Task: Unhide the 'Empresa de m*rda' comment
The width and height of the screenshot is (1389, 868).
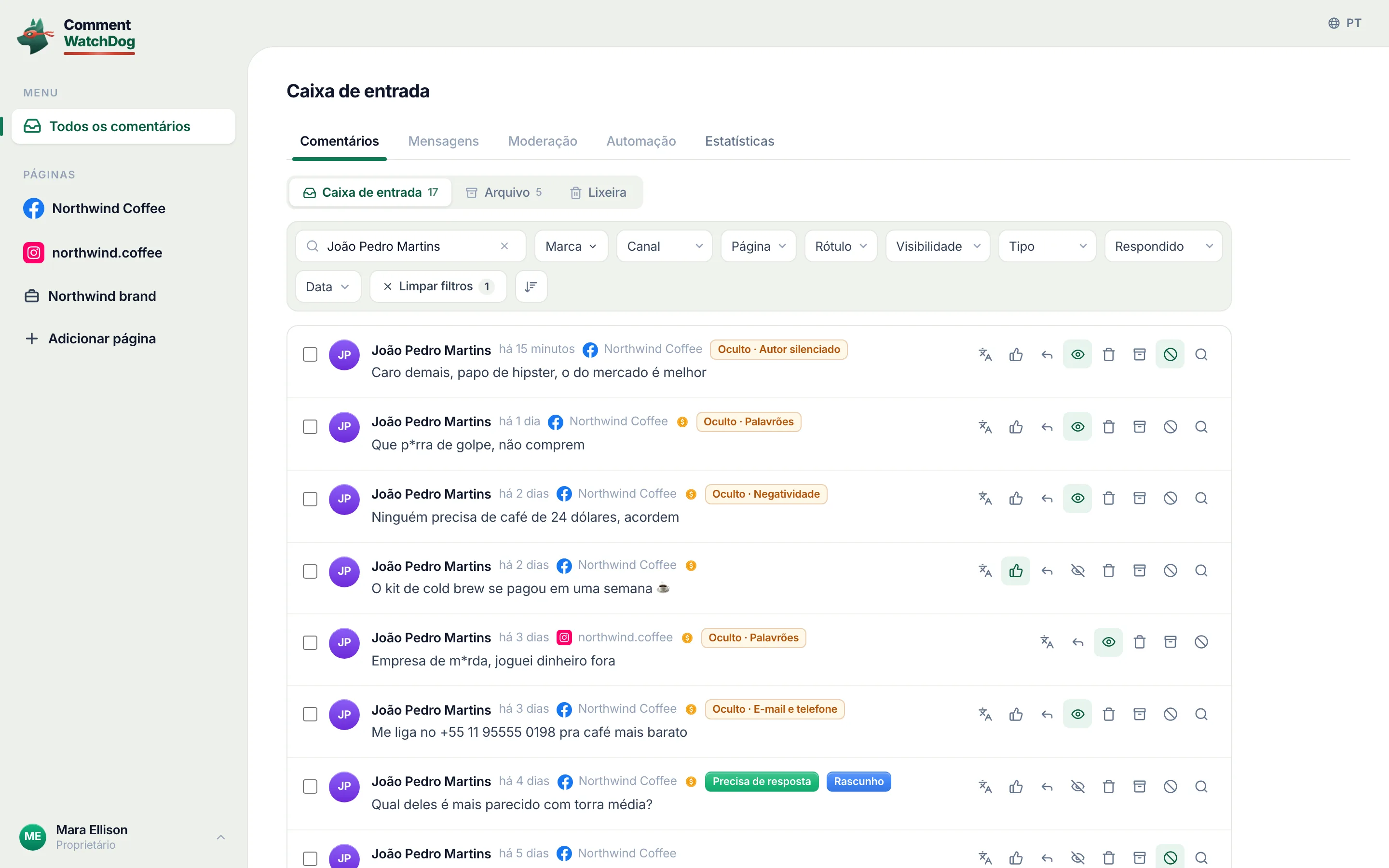Action: click(1109, 642)
